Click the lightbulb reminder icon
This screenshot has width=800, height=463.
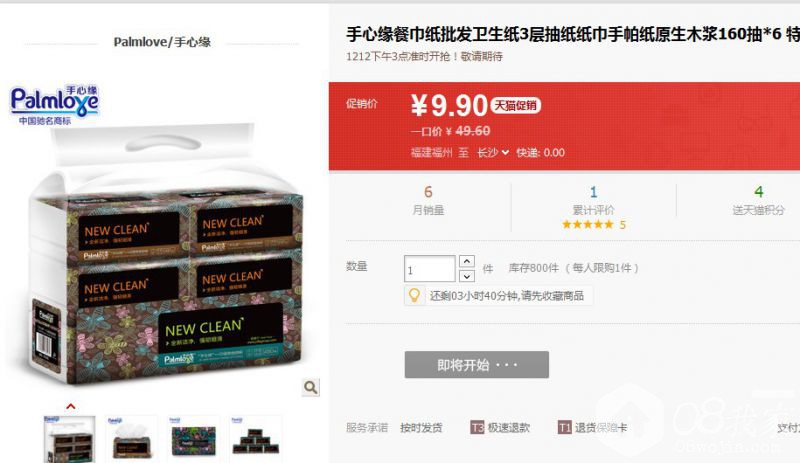tap(414, 296)
